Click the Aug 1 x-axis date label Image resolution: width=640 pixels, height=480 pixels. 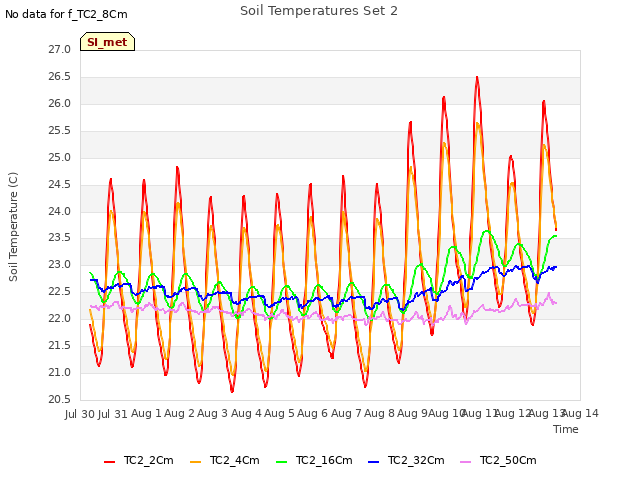[x=146, y=414]
